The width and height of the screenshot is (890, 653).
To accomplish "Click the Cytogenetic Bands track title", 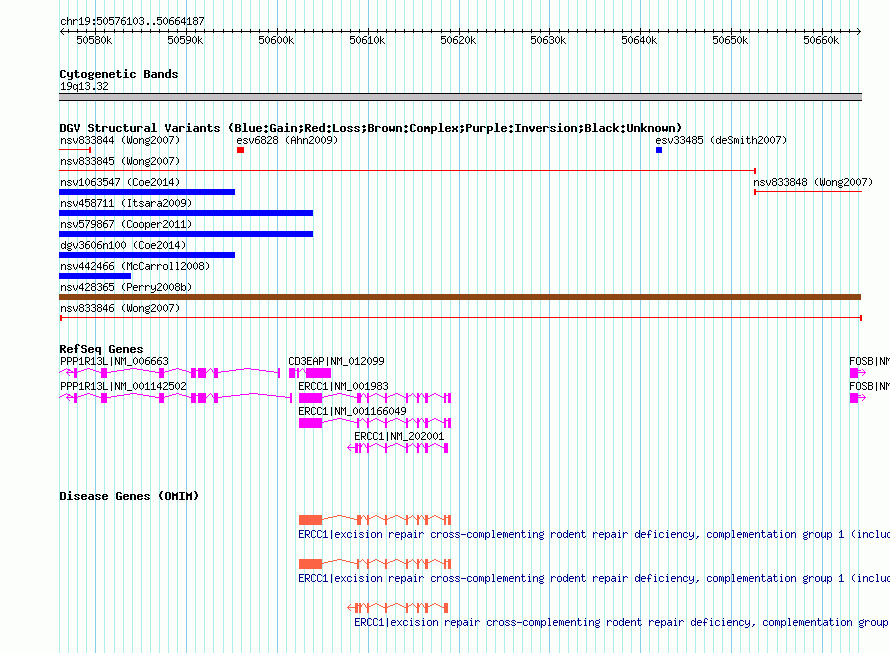I will (119, 74).
